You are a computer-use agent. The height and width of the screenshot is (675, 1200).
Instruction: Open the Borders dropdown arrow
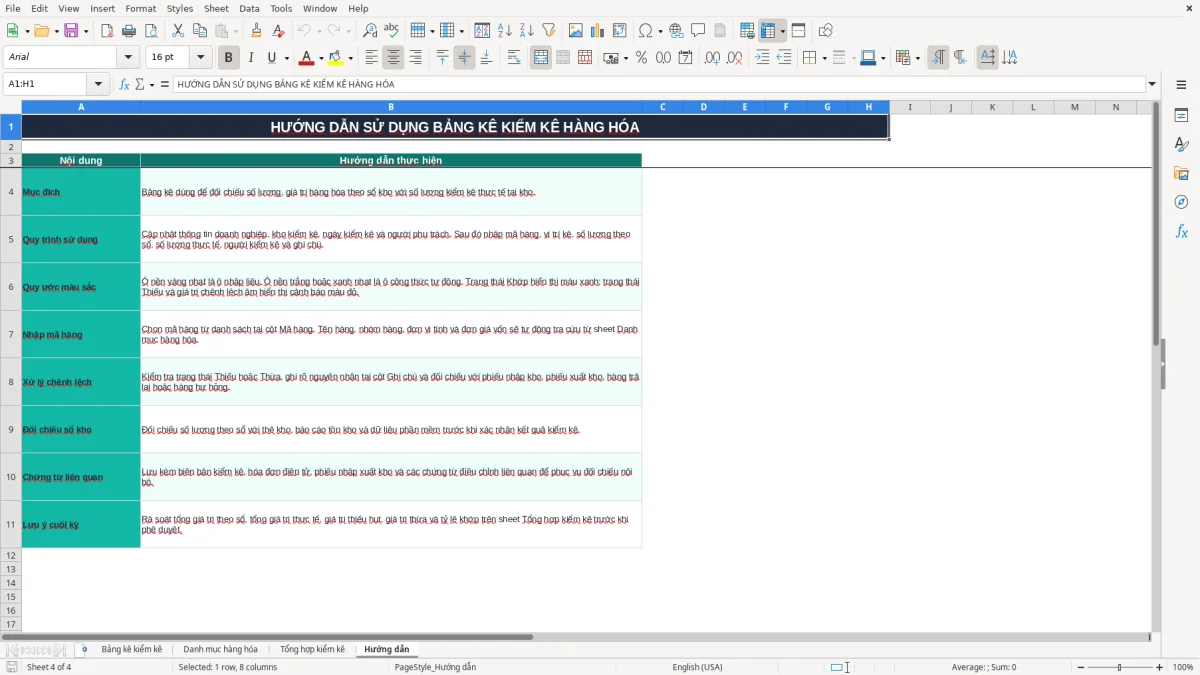[824, 58]
